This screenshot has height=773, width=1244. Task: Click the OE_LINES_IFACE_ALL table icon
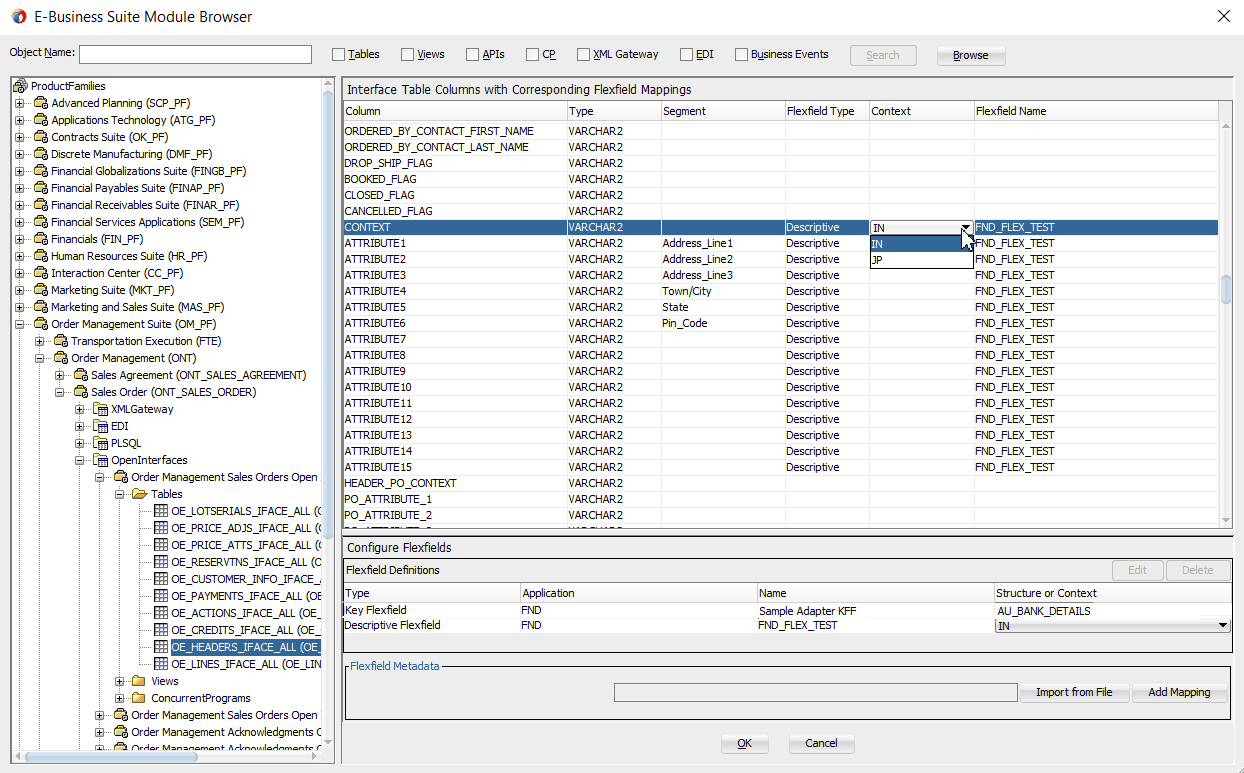(161, 664)
